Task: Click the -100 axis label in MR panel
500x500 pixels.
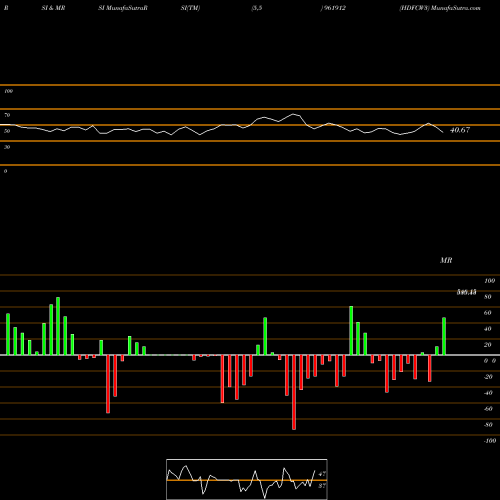Action: 490,441
